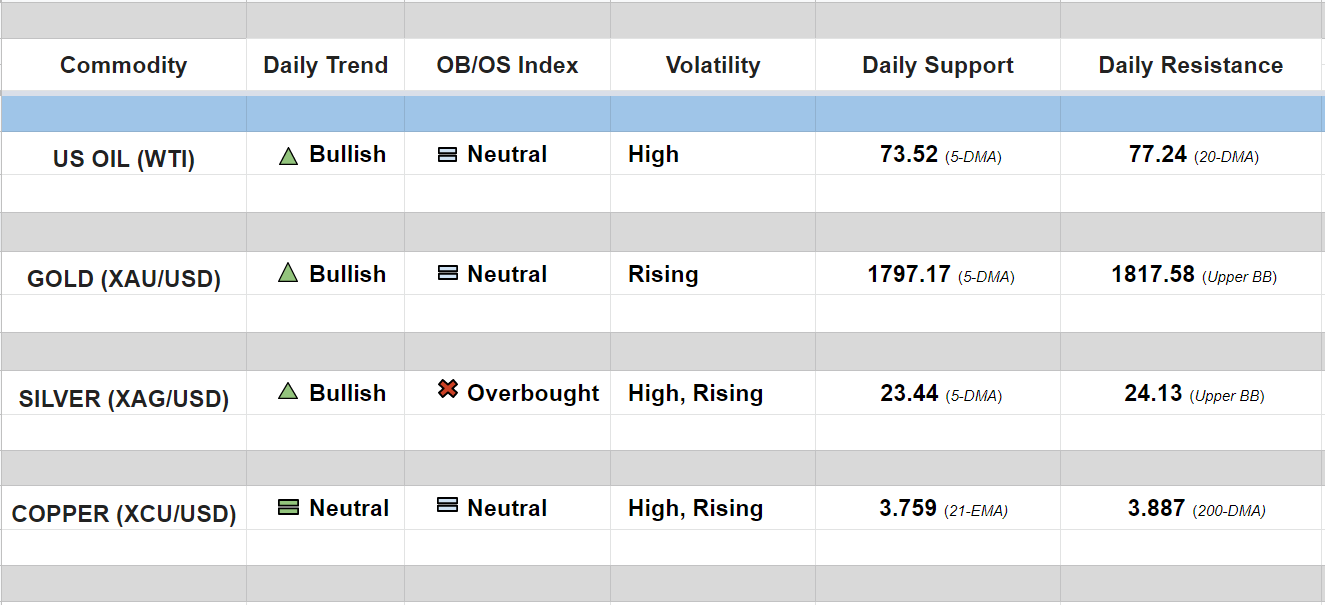Click the neutral OB/OS icon for Copper

pos(448,506)
